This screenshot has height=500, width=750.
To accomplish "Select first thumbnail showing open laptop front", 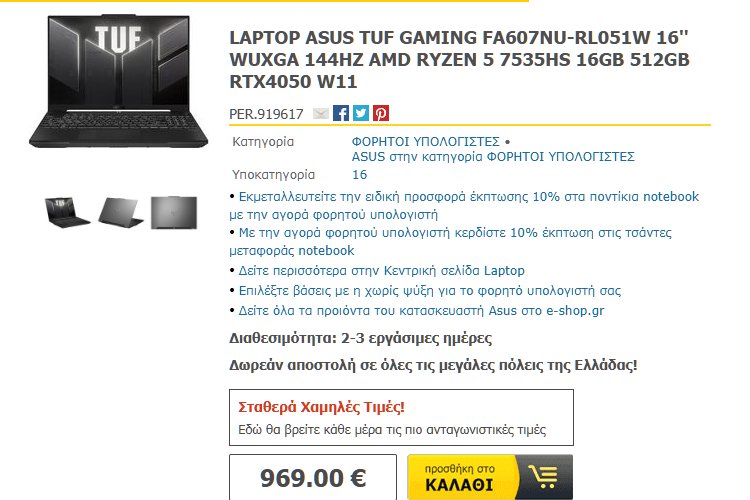I will (x=67, y=212).
